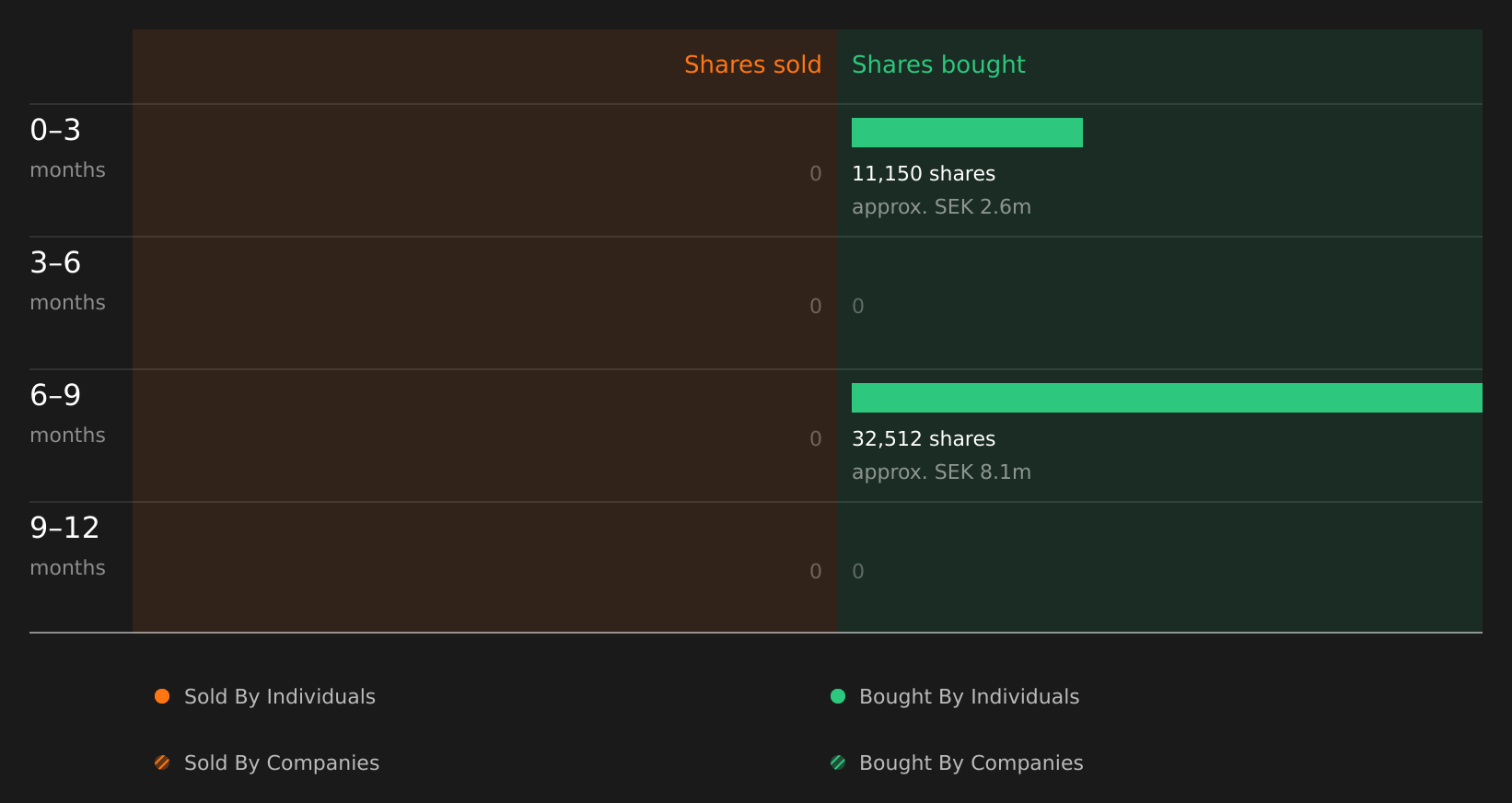Click the 11,150 shares value
The image size is (1512, 803).
924,174
